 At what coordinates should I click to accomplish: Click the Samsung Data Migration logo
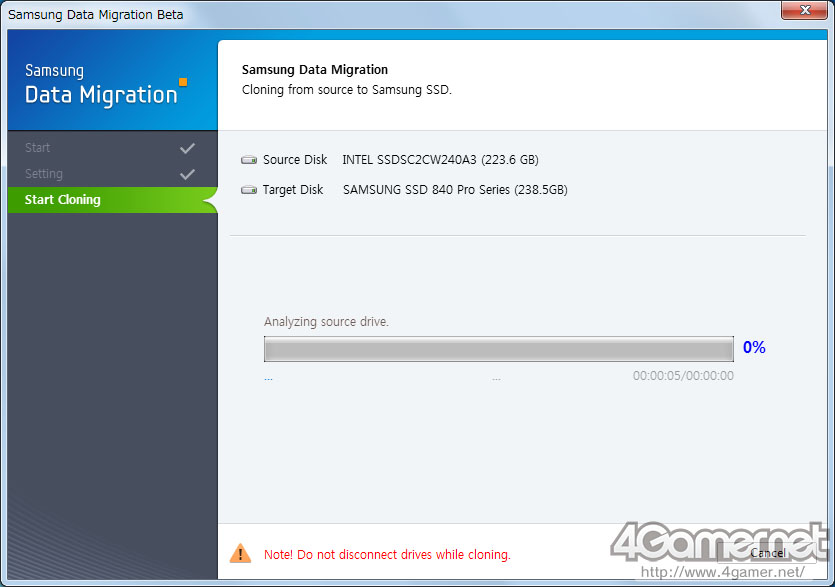tap(105, 84)
